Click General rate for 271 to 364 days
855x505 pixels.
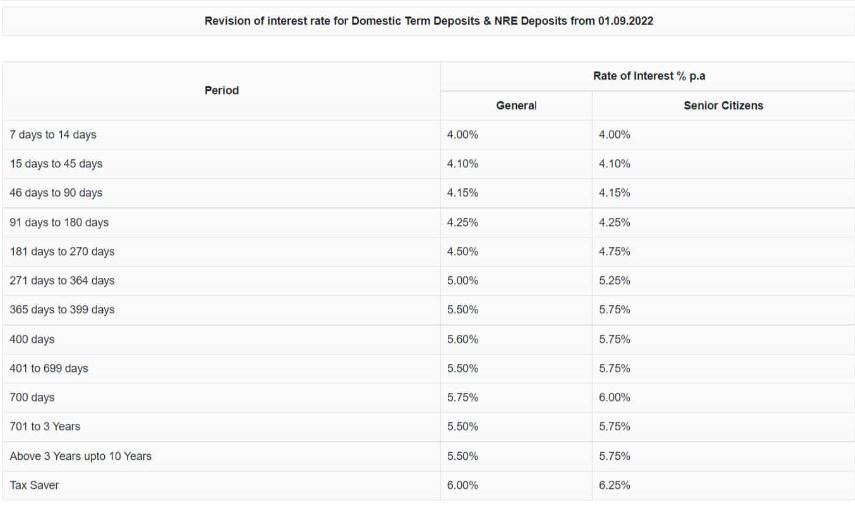pos(463,280)
